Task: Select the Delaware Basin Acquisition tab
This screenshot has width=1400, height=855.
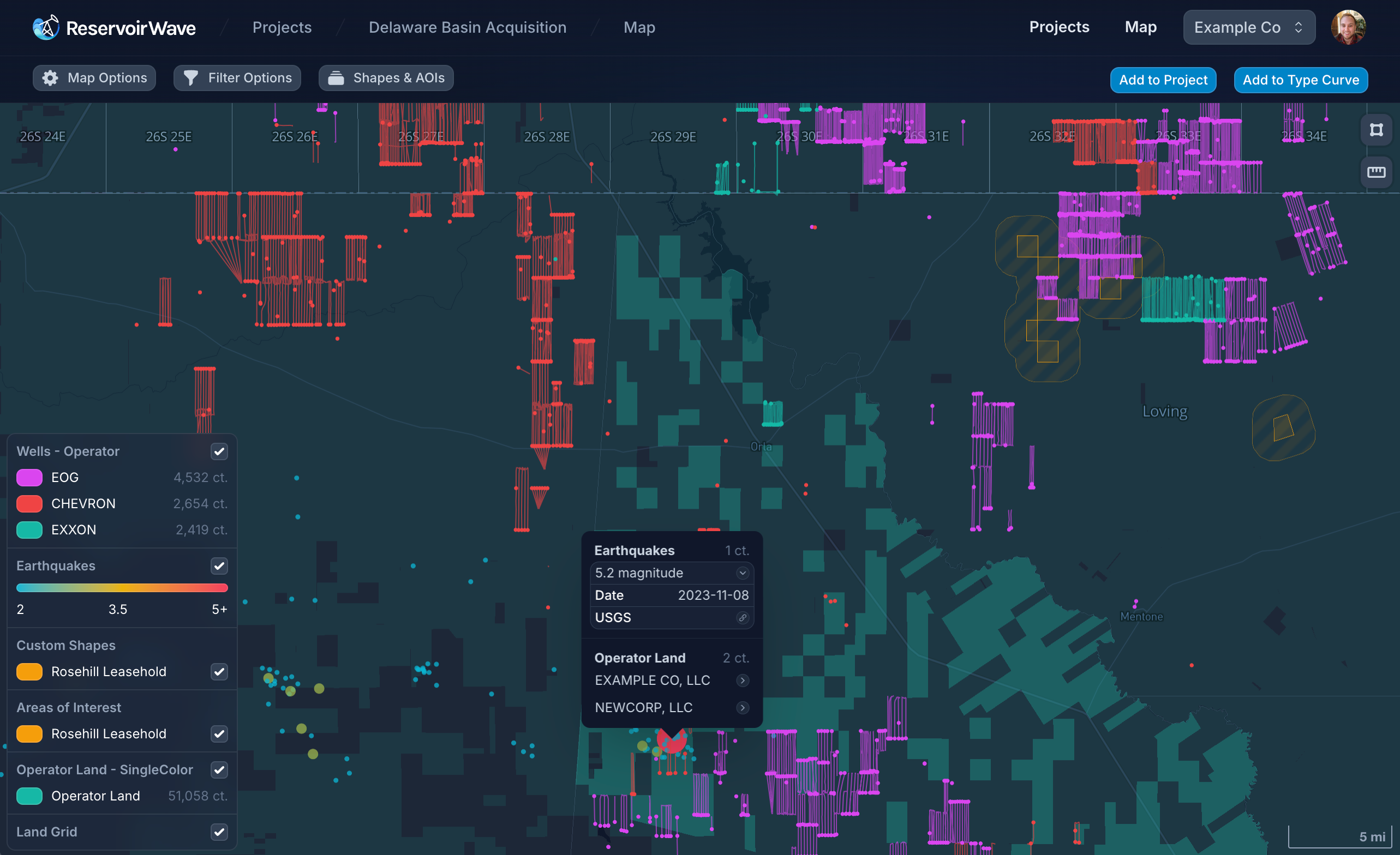Action: coord(466,27)
